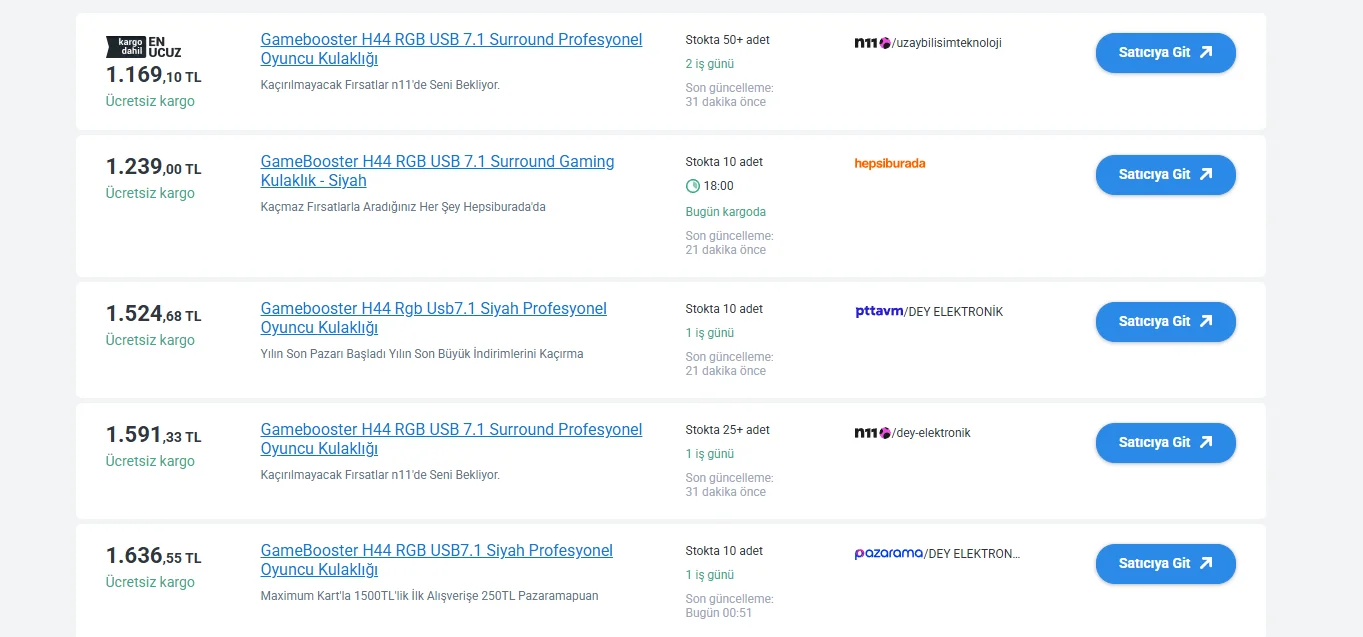This screenshot has width=1363, height=637.
Task: Click '2 iş günü' delivery text
Action: click(709, 64)
